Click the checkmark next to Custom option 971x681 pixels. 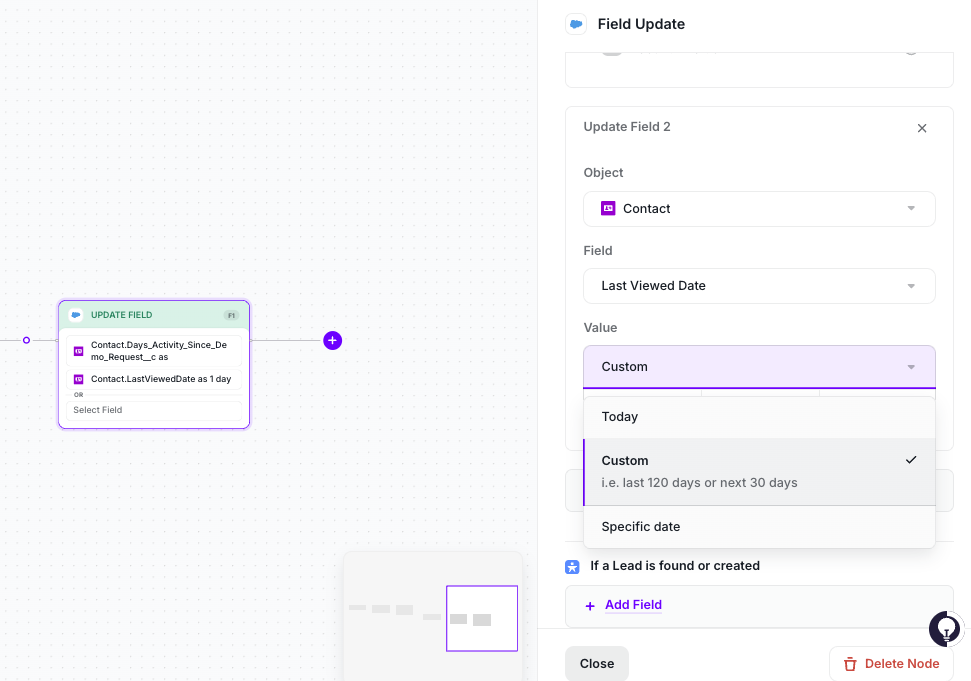(x=910, y=460)
